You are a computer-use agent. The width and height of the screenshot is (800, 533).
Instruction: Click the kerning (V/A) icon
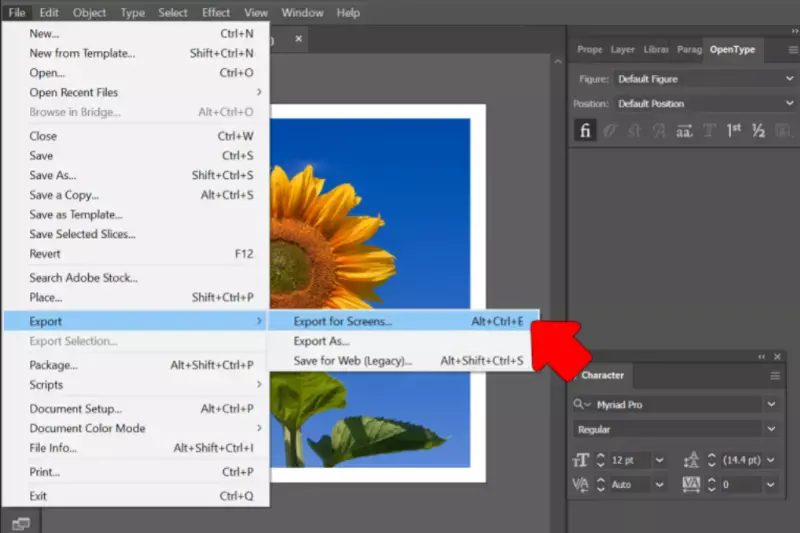coord(581,485)
